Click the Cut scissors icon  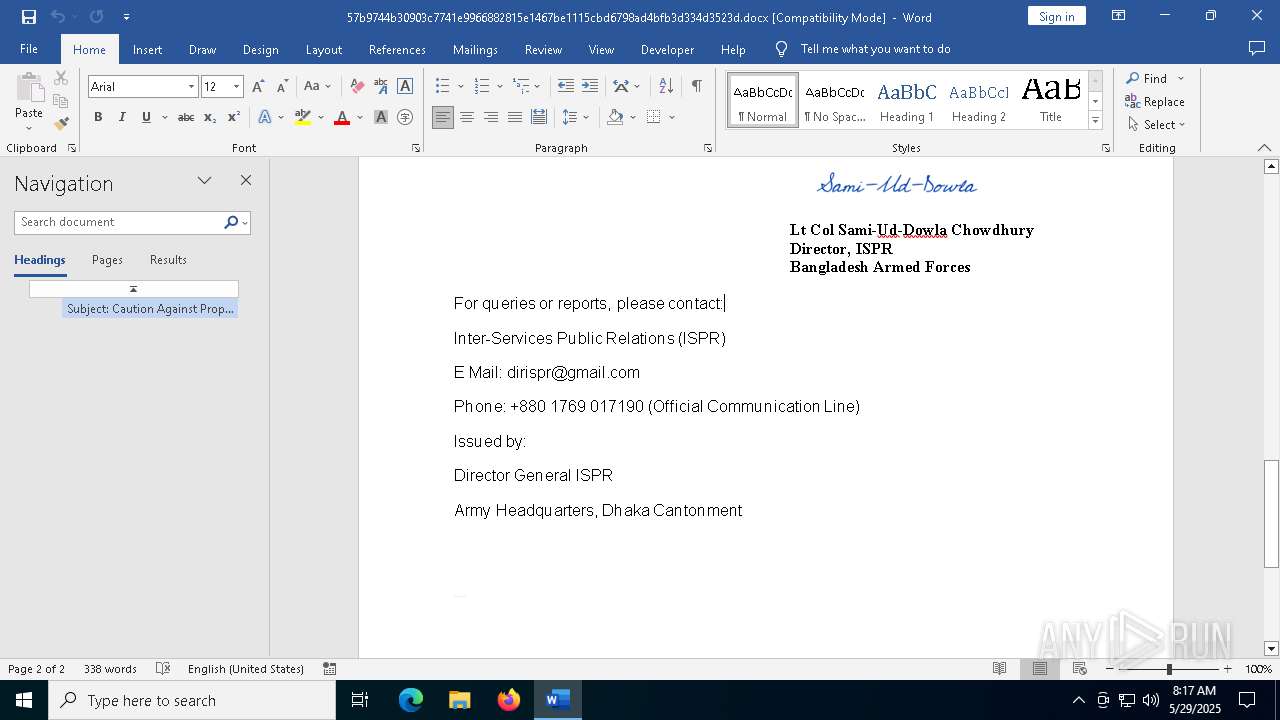61,78
